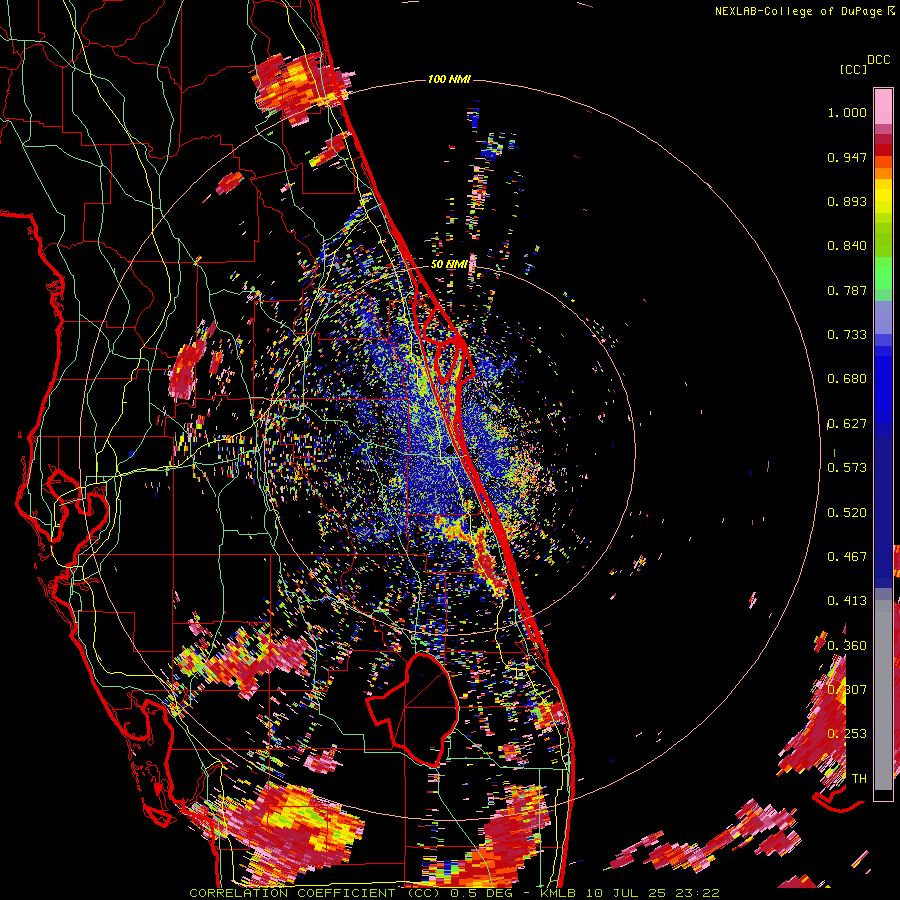Select the 0.573 scale value
Image resolution: width=900 pixels, height=900 pixels.
coord(847,468)
